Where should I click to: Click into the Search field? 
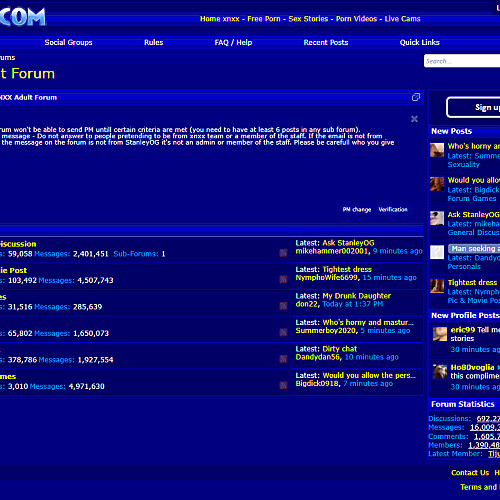click(x=462, y=61)
